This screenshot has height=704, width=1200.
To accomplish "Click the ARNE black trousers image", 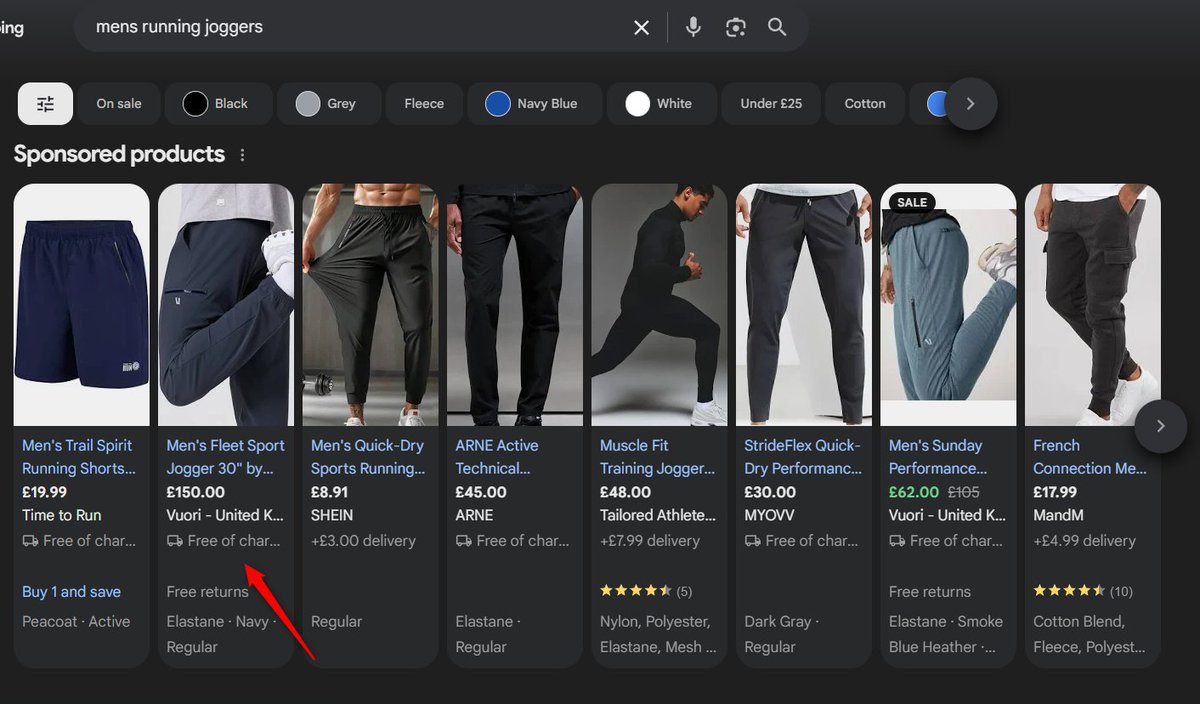I will point(515,305).
